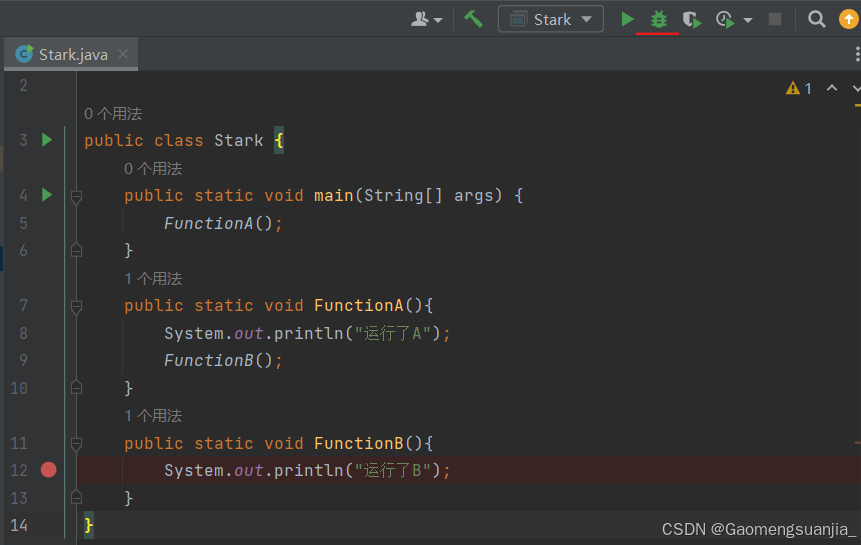Image resolution: width=861 pixels, height=545 pixels.
Task: Run Stark with coverage
Action: [x=691, y=19]
